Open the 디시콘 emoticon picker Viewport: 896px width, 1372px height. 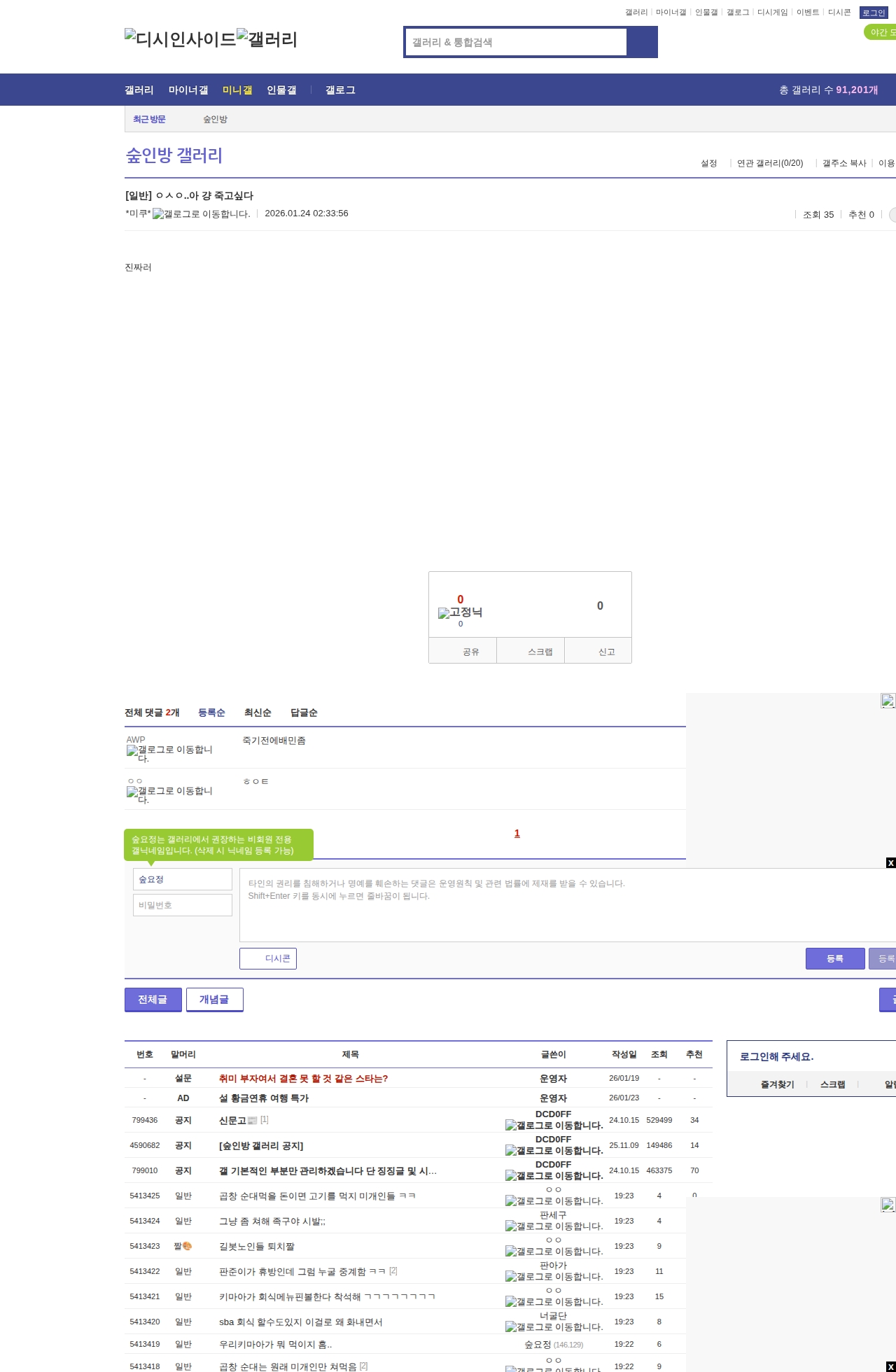pyautogui.click(x=268, y=958)
